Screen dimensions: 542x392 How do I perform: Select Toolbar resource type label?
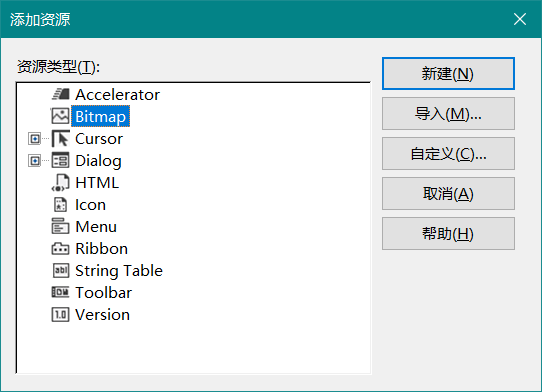click(104, 293)
